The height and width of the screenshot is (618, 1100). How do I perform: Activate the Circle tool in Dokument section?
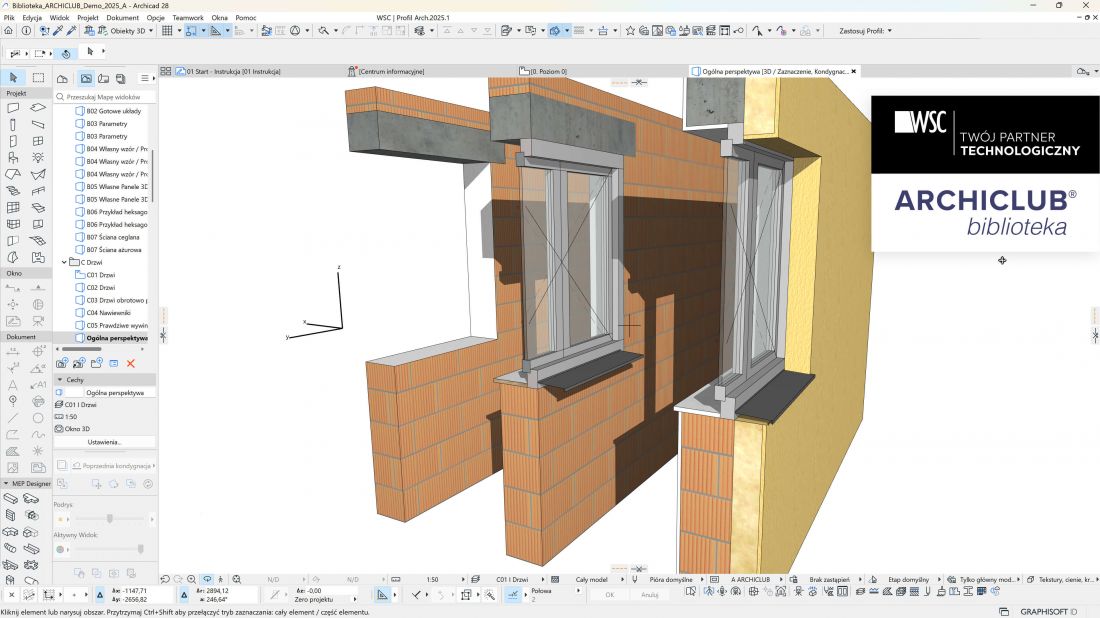click(38, 418)
